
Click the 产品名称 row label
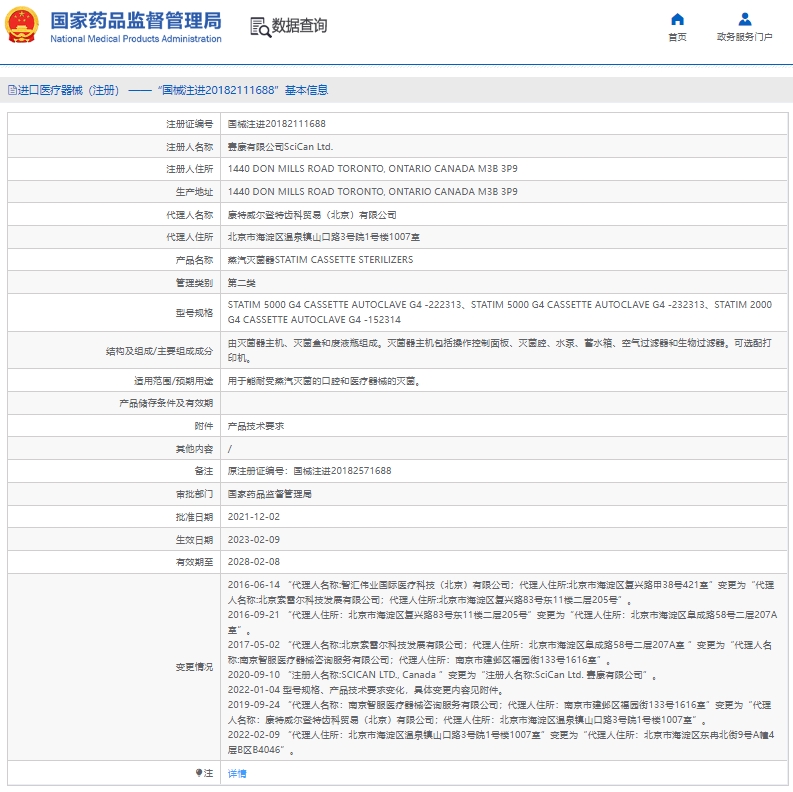click(194, 260)
